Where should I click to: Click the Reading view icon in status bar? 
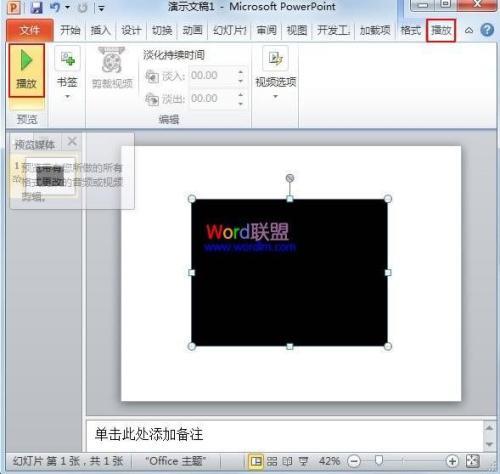pos(287,461)
